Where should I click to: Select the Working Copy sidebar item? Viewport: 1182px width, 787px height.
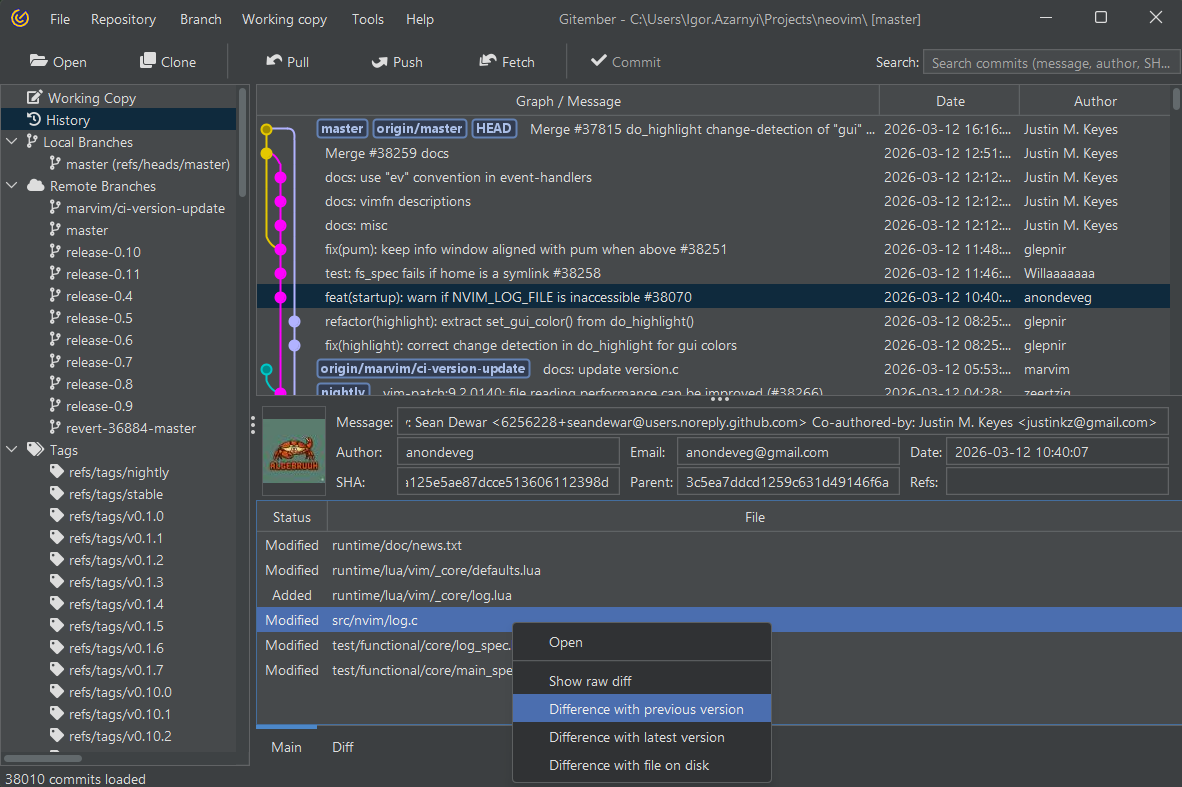pyautogui.click(x=91, y=98)
